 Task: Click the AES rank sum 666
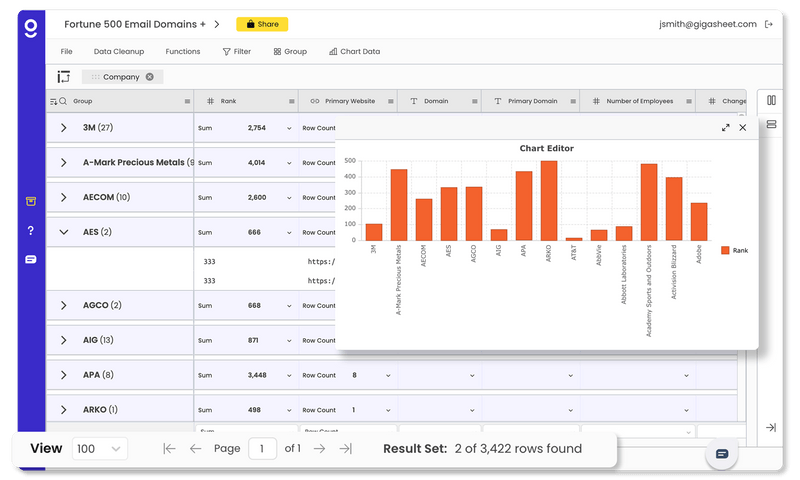click(x=254, y=232)
